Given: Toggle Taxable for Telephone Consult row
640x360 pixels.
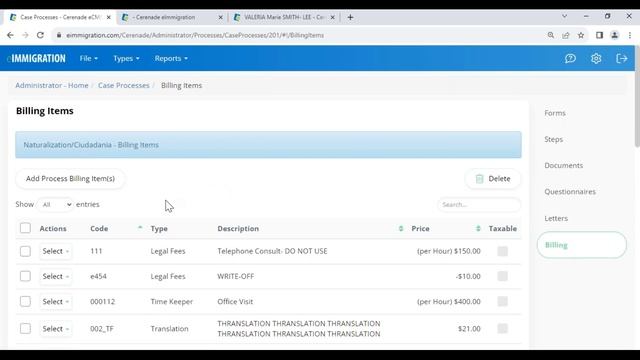Looking at the screenshot, I should [x=502, y=251].
